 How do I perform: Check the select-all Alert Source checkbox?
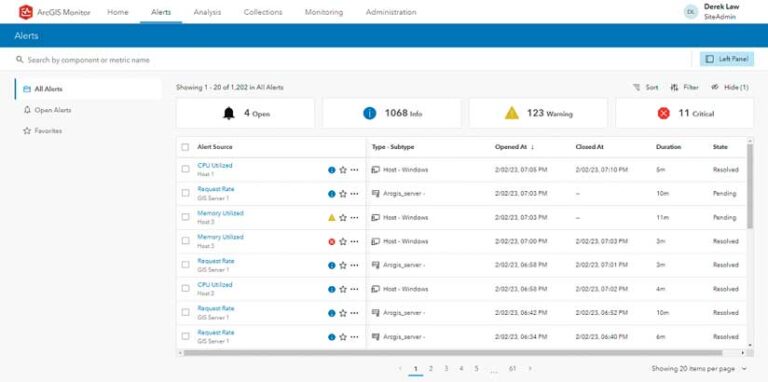pos(185,147)
